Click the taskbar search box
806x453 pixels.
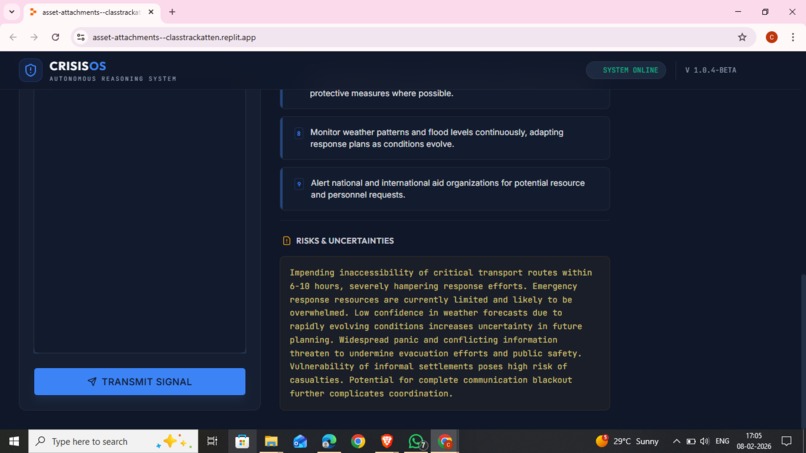(x=113, y=441)
